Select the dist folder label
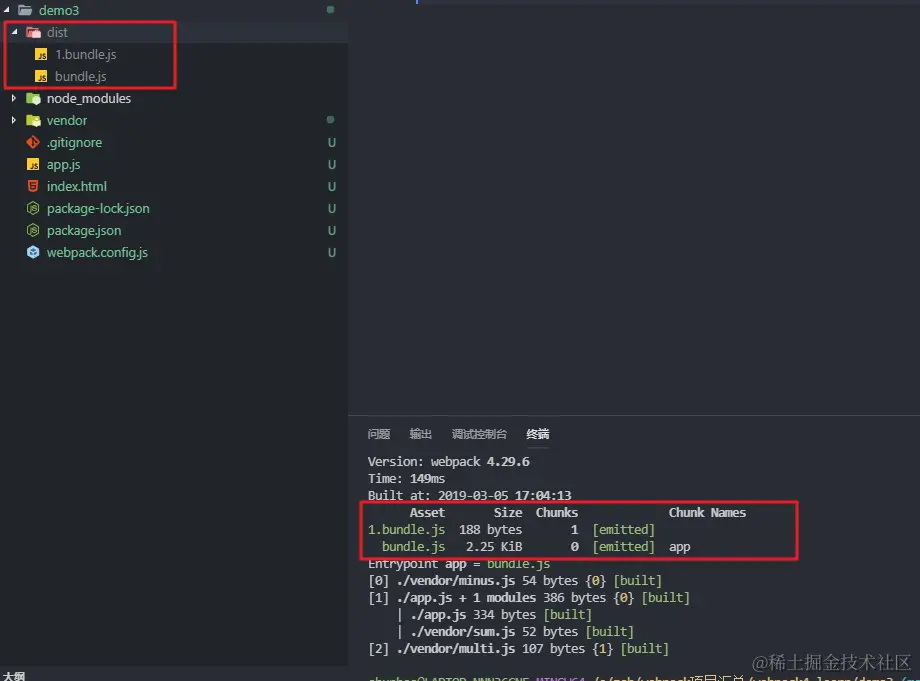920x681 pixels. [57, 32]
